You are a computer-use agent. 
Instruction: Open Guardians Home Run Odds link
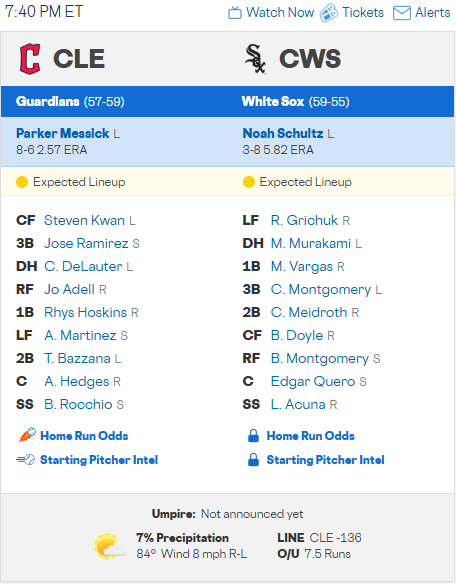pos(84,436)
